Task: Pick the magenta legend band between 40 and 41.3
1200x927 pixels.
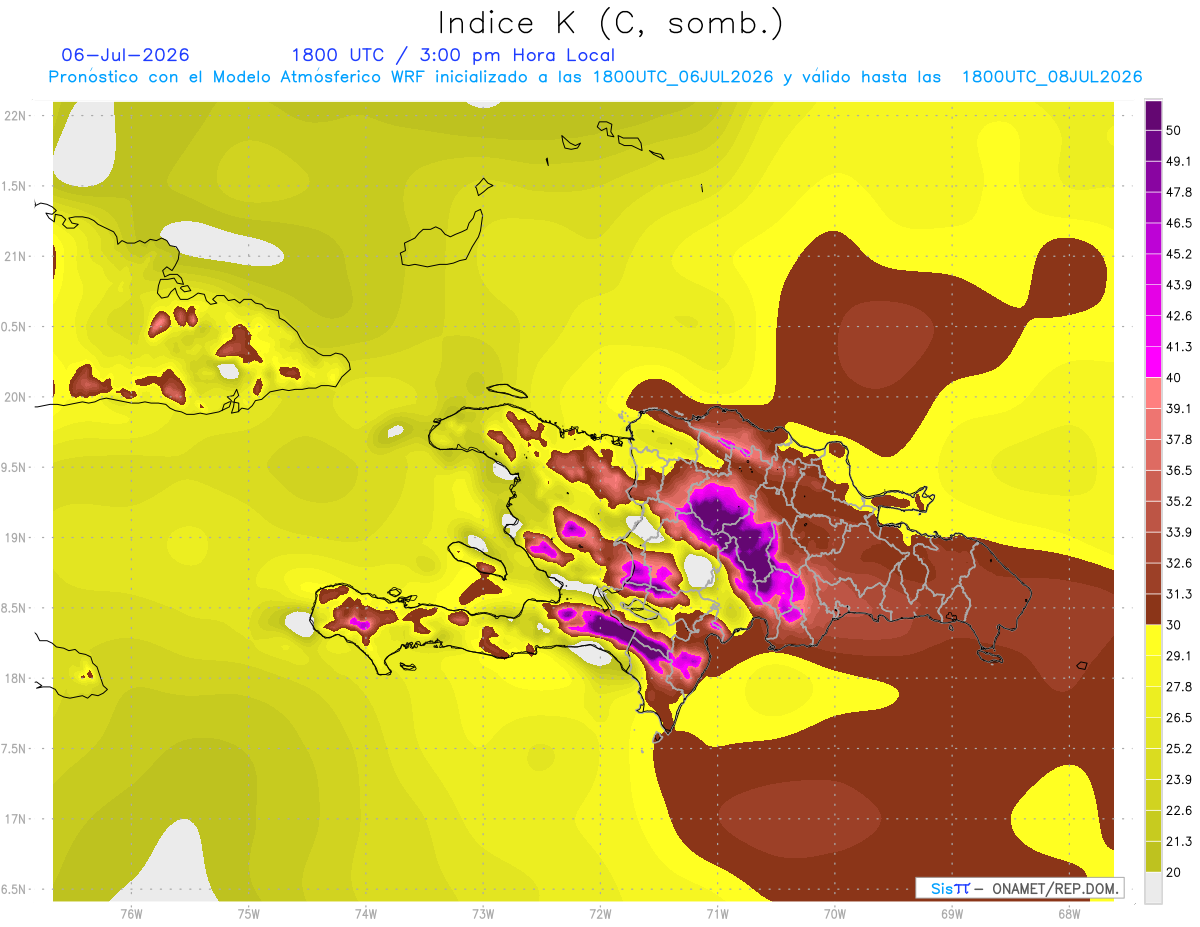Action: tap(1153, 362)
